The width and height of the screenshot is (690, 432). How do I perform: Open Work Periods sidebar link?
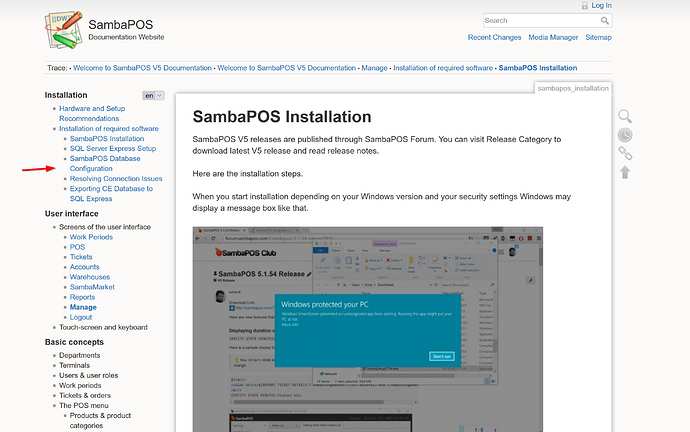(91, 237)
